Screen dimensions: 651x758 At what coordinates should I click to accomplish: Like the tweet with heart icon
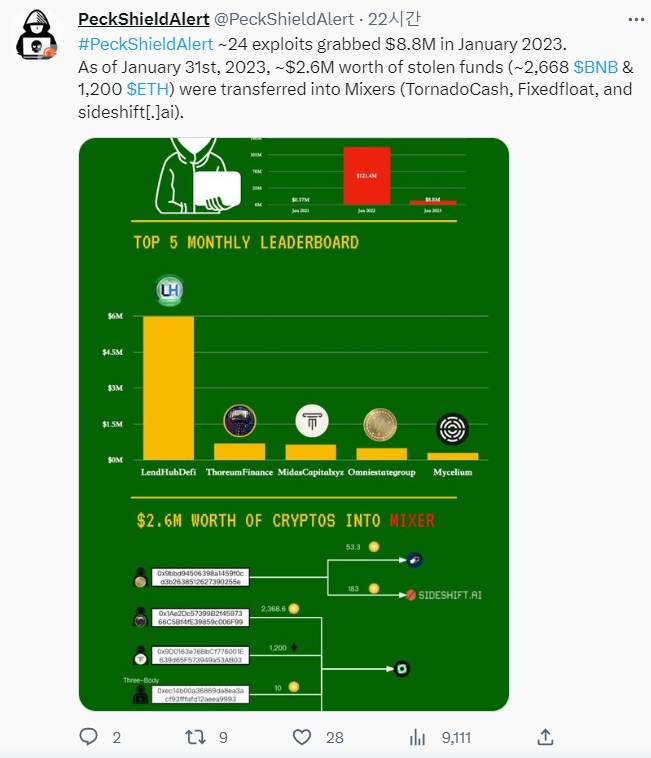pyautogui.click(x=302, y=737)
